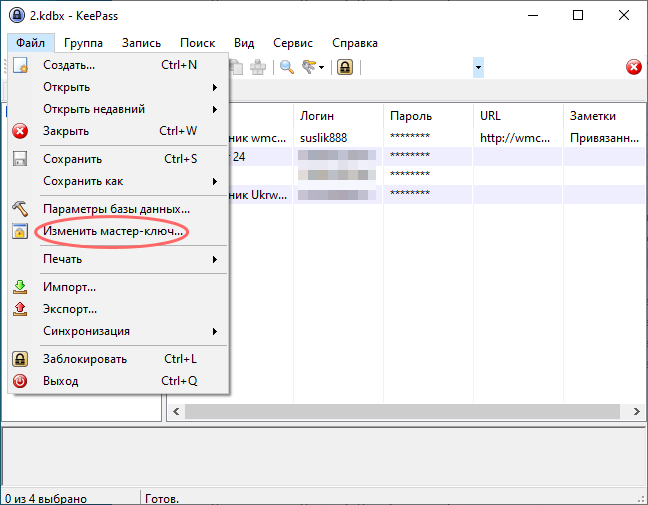
Task: Open the Файл menu
Action: coord(31,43)
